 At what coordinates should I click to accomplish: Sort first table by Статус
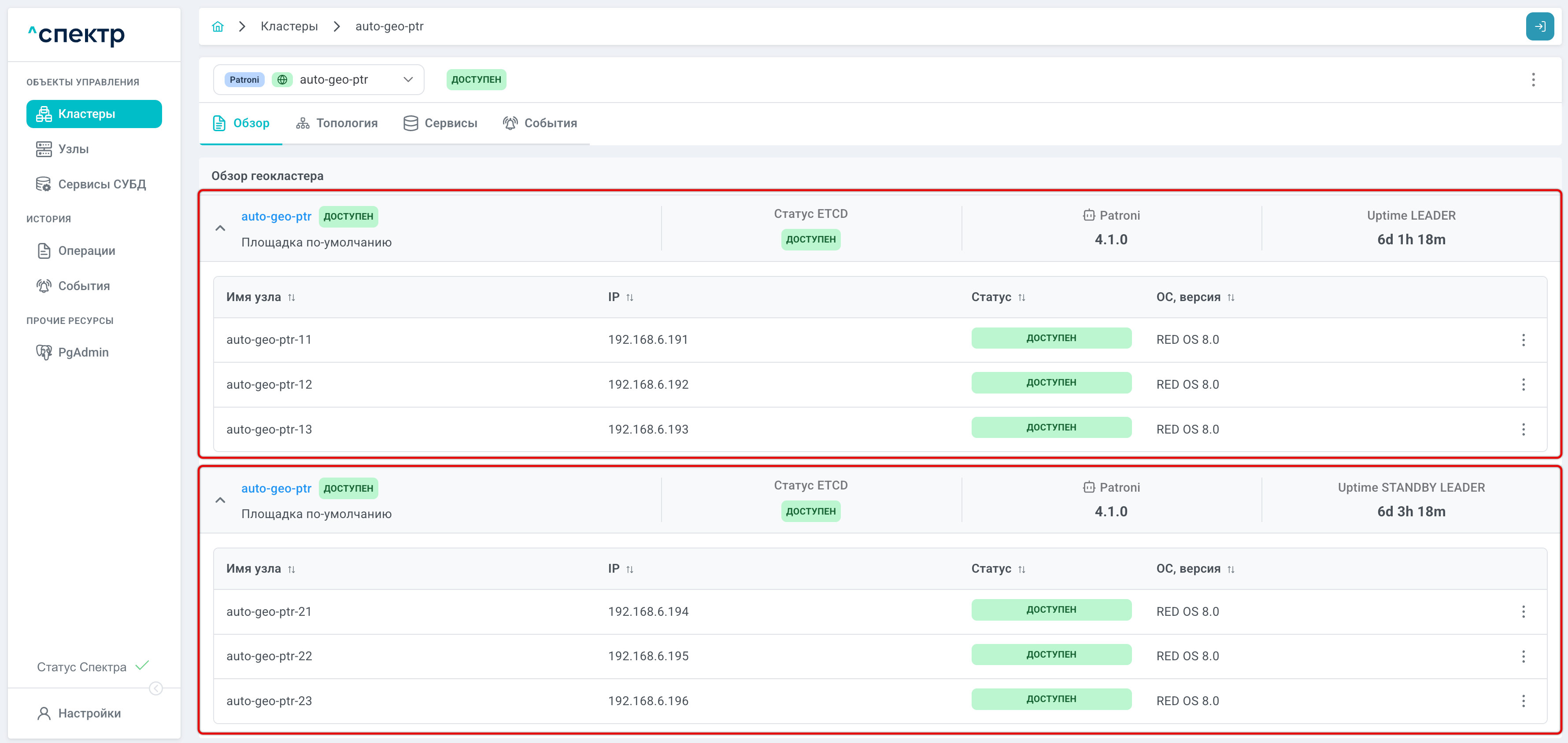point(1022,298)
